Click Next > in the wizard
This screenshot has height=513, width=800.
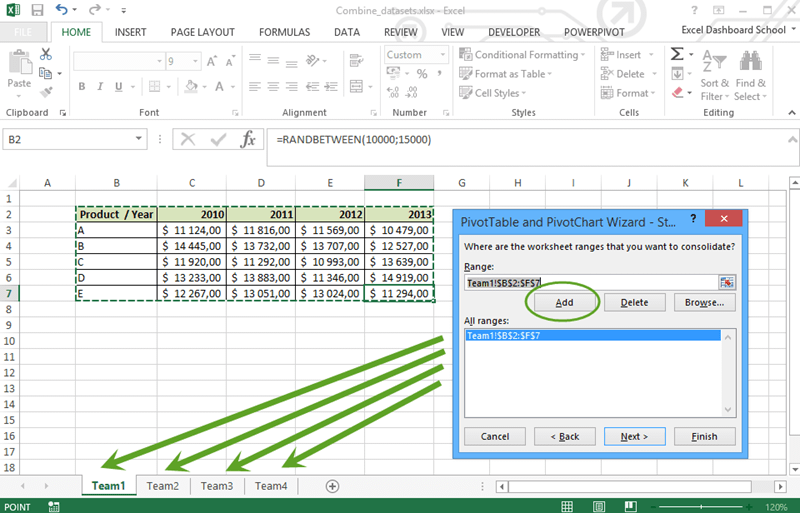point(634,436)
